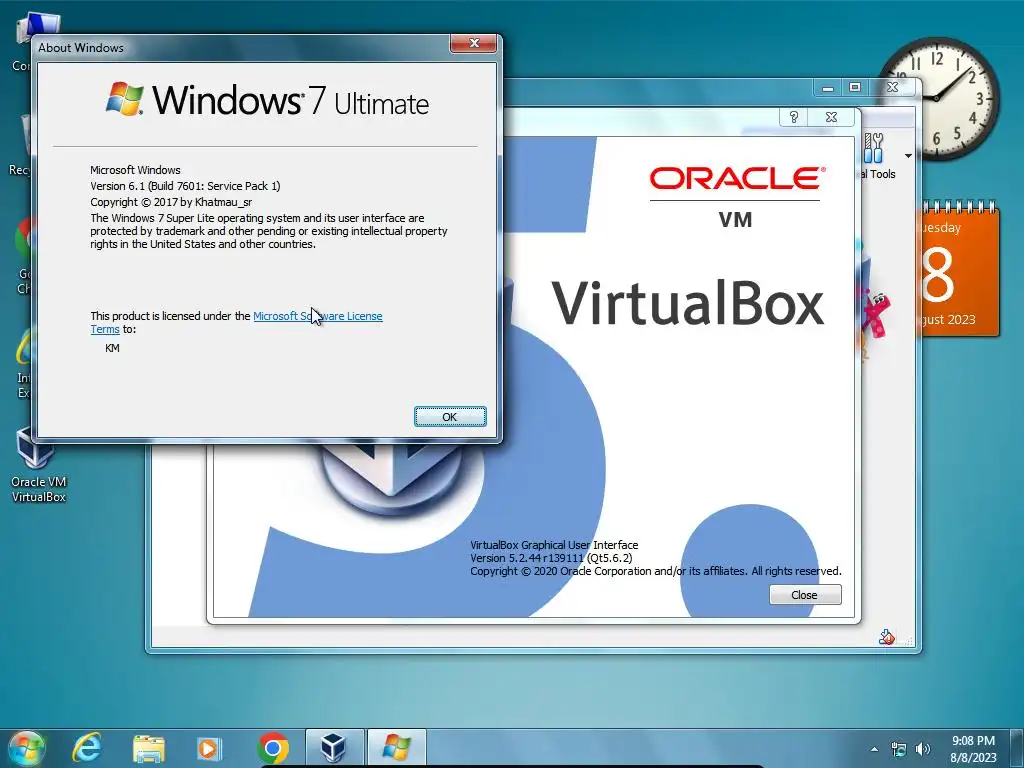The width and height of the screenshot is (1024, 768).
Task: Open Windows Media Player from taskbar
Action: coord(210,748)
